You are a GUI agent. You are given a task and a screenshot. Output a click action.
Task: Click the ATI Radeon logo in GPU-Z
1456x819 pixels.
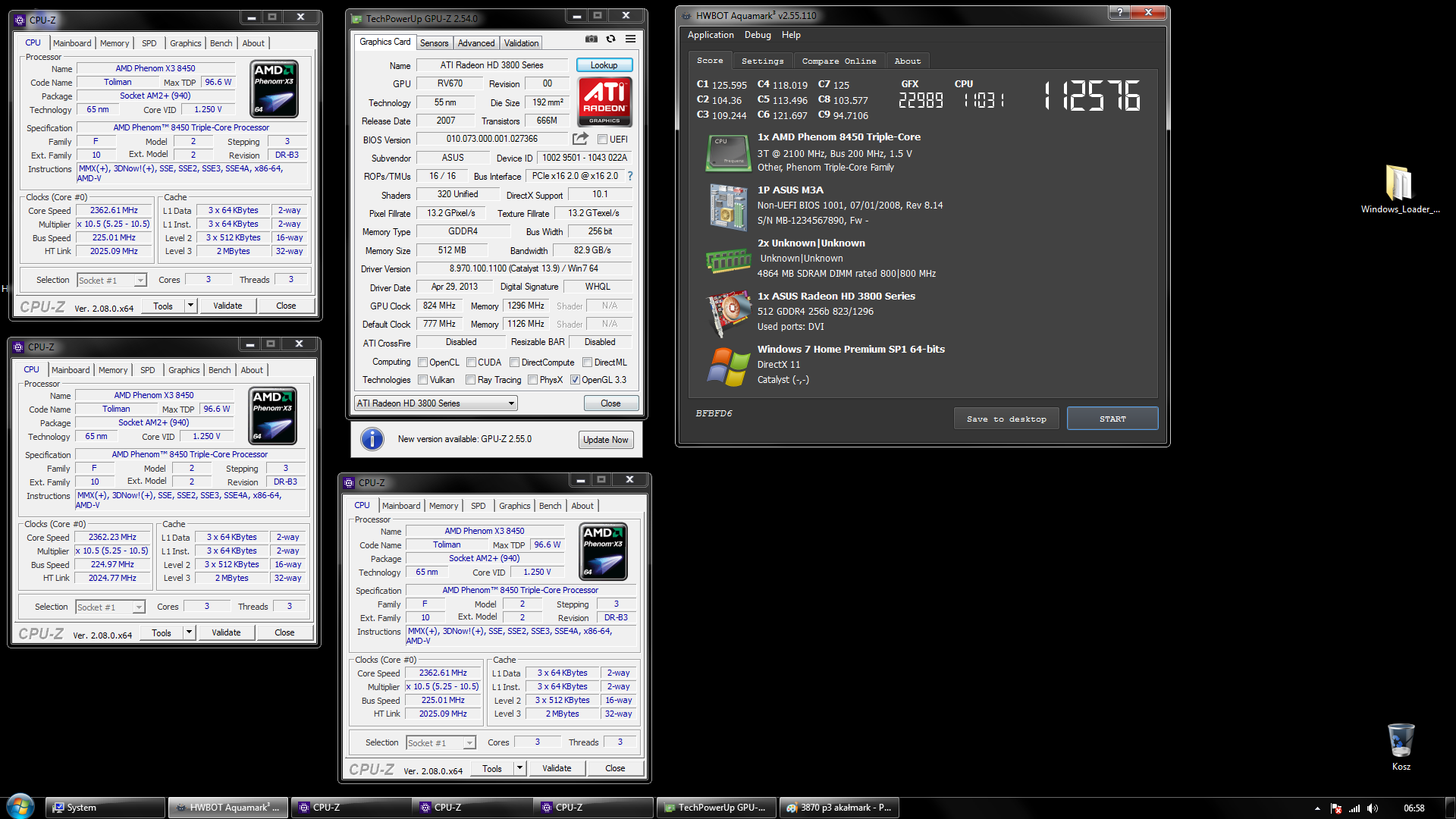604,102
